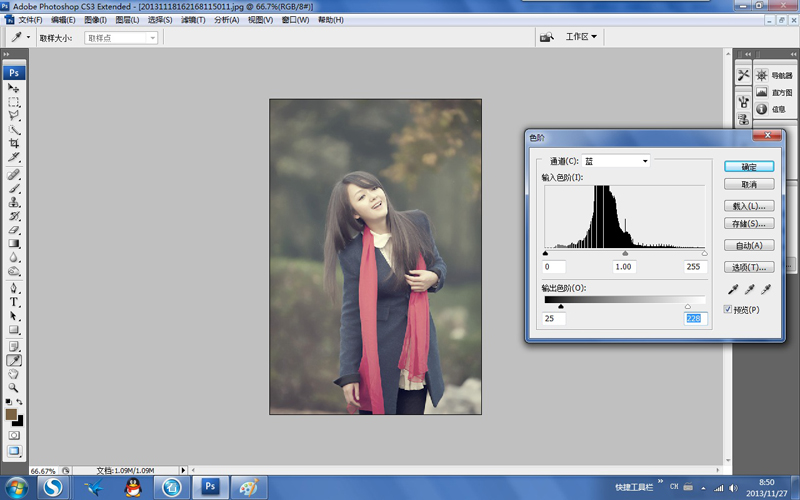Open the status bar document info arrow
Screen dimensions: 800x500
pos(183,470)
